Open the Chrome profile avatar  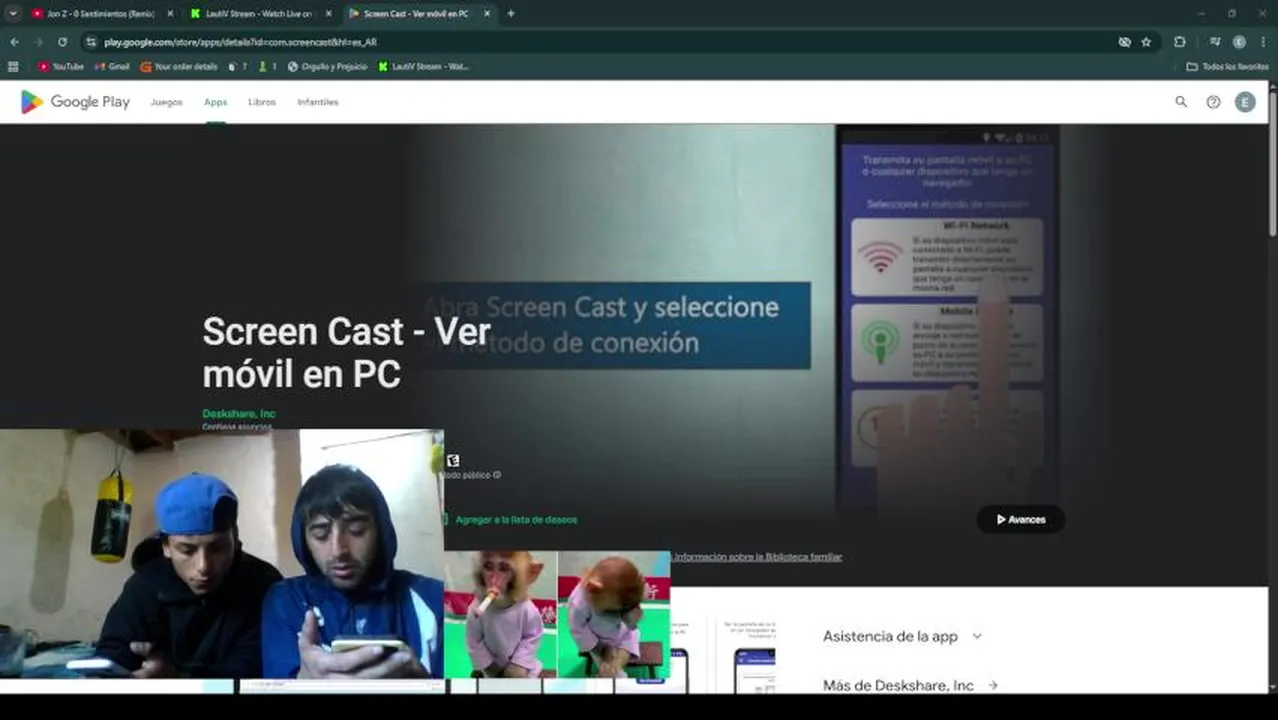tap(1239, 42)
